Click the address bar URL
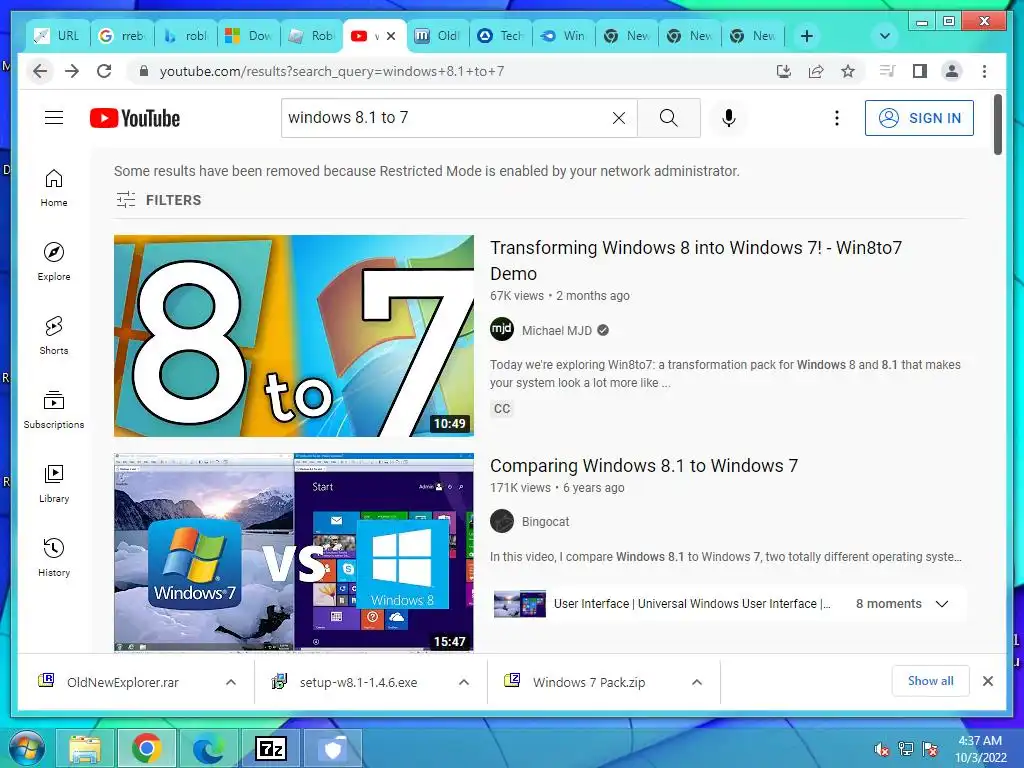This screenshot has height=768, width=1024. pos(332,71)
